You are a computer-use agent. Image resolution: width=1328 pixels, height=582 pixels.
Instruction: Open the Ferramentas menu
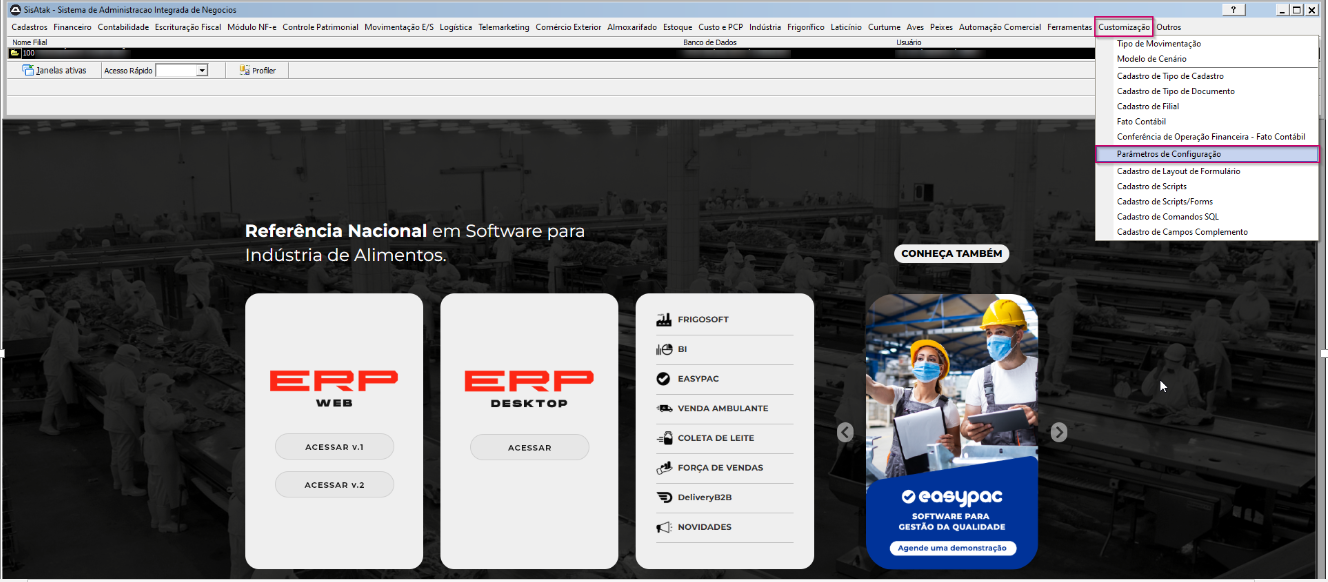coord(1069,27)
